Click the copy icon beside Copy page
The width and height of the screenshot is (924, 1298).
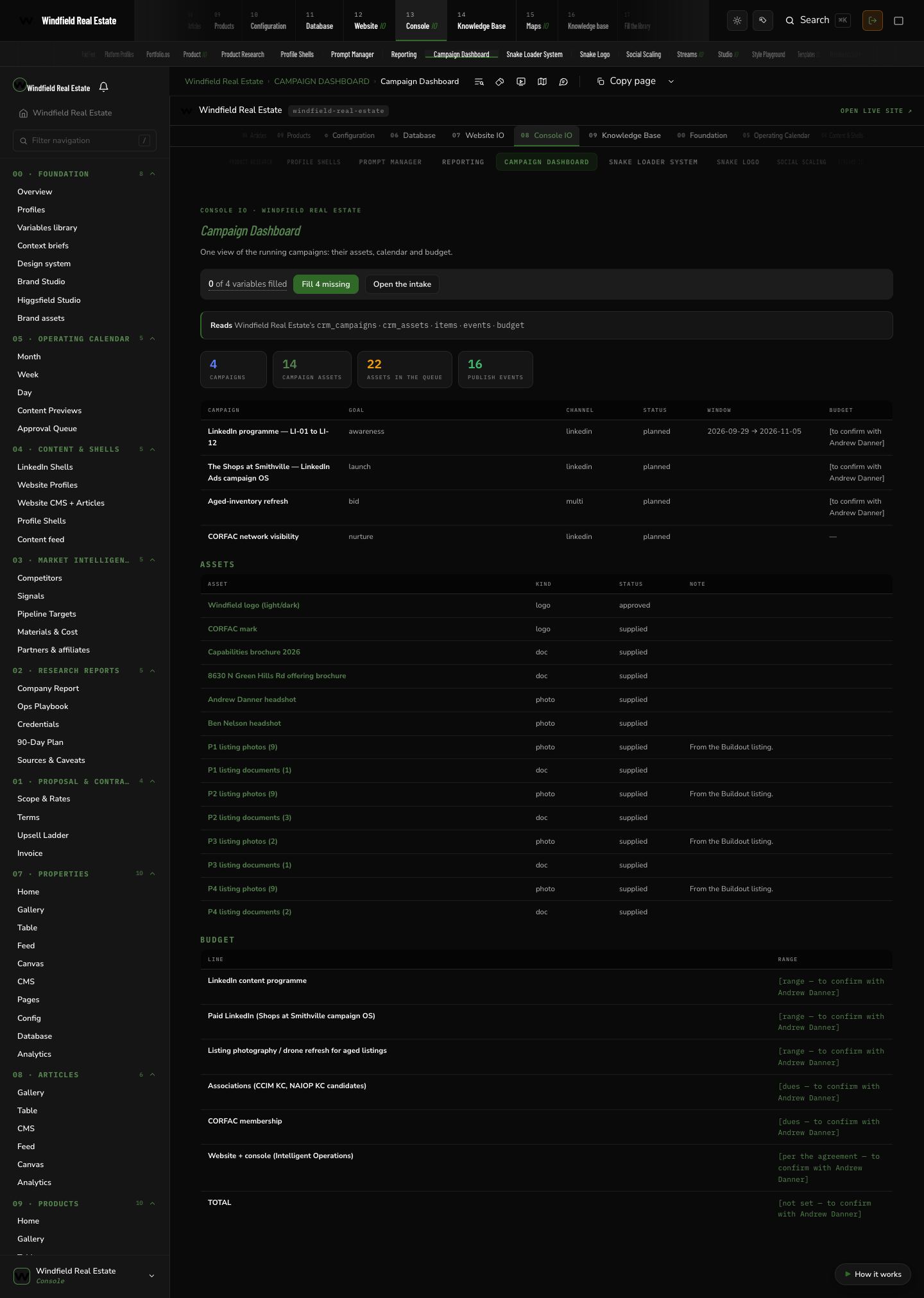[x=601, y=81]
